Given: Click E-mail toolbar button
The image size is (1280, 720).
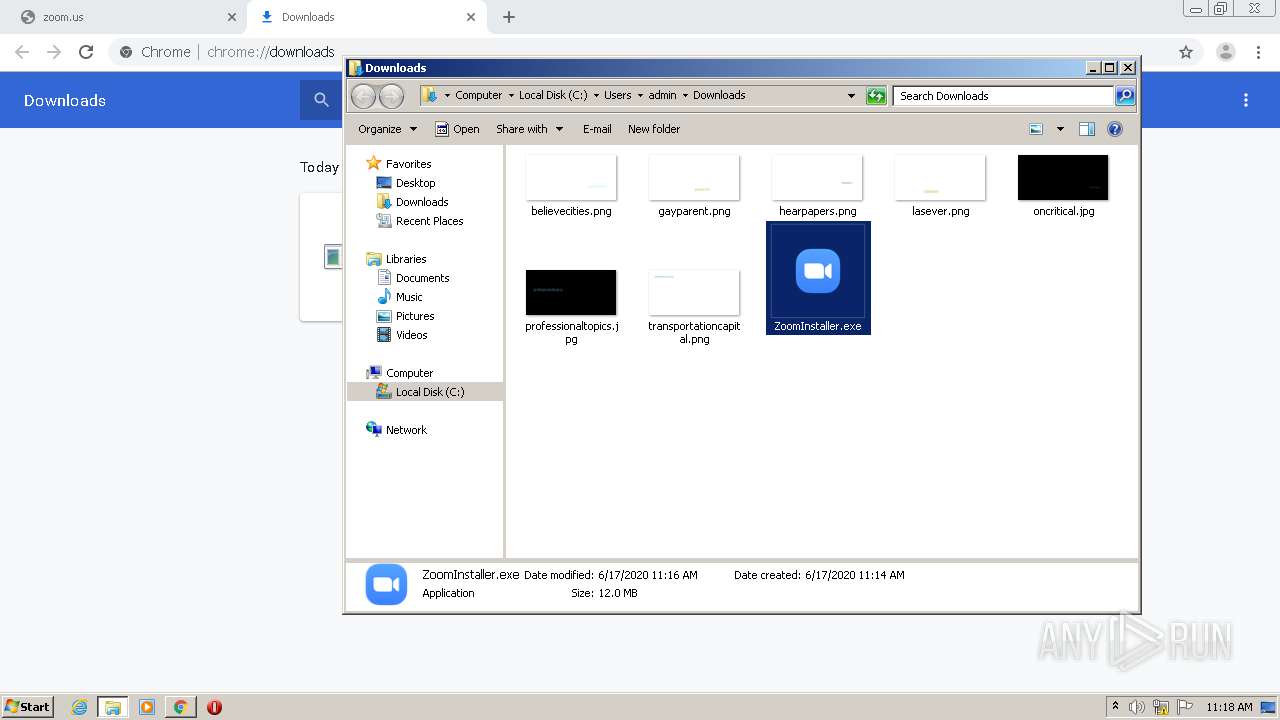Looking at the screenshot, I should pos(597,129).
